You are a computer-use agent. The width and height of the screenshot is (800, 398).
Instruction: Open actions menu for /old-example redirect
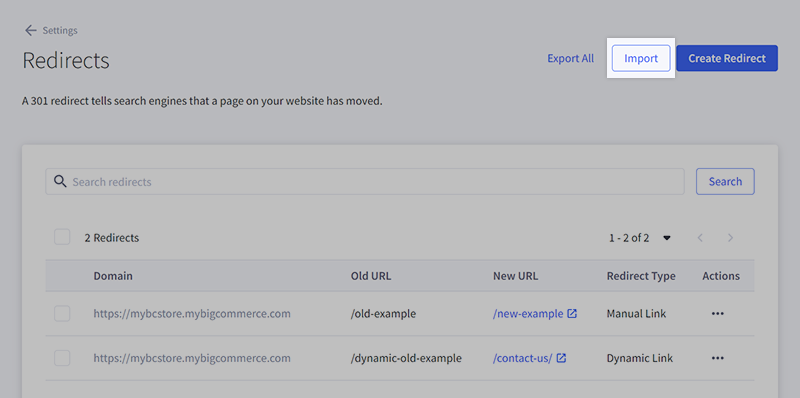coord(717,313)
